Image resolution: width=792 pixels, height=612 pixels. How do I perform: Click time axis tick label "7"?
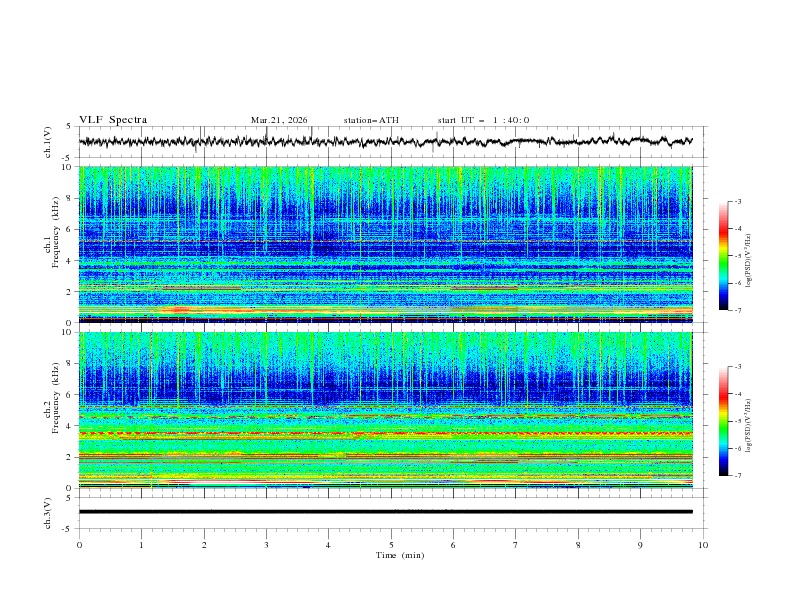(516, 545)
